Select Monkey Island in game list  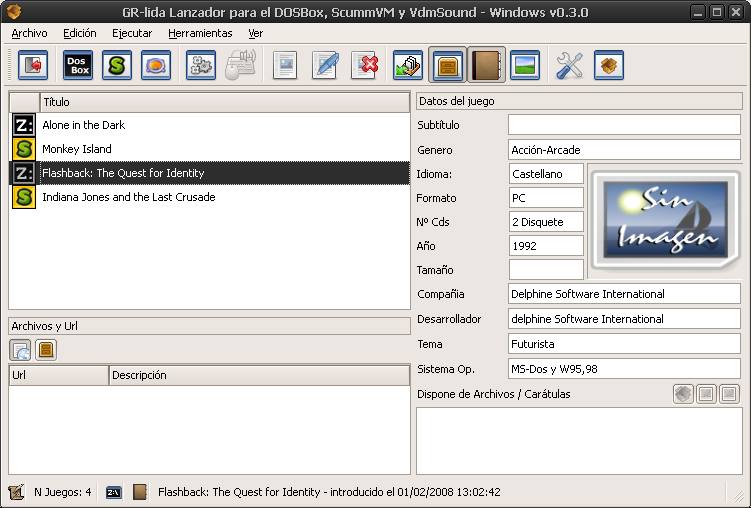tap(77, 149)
